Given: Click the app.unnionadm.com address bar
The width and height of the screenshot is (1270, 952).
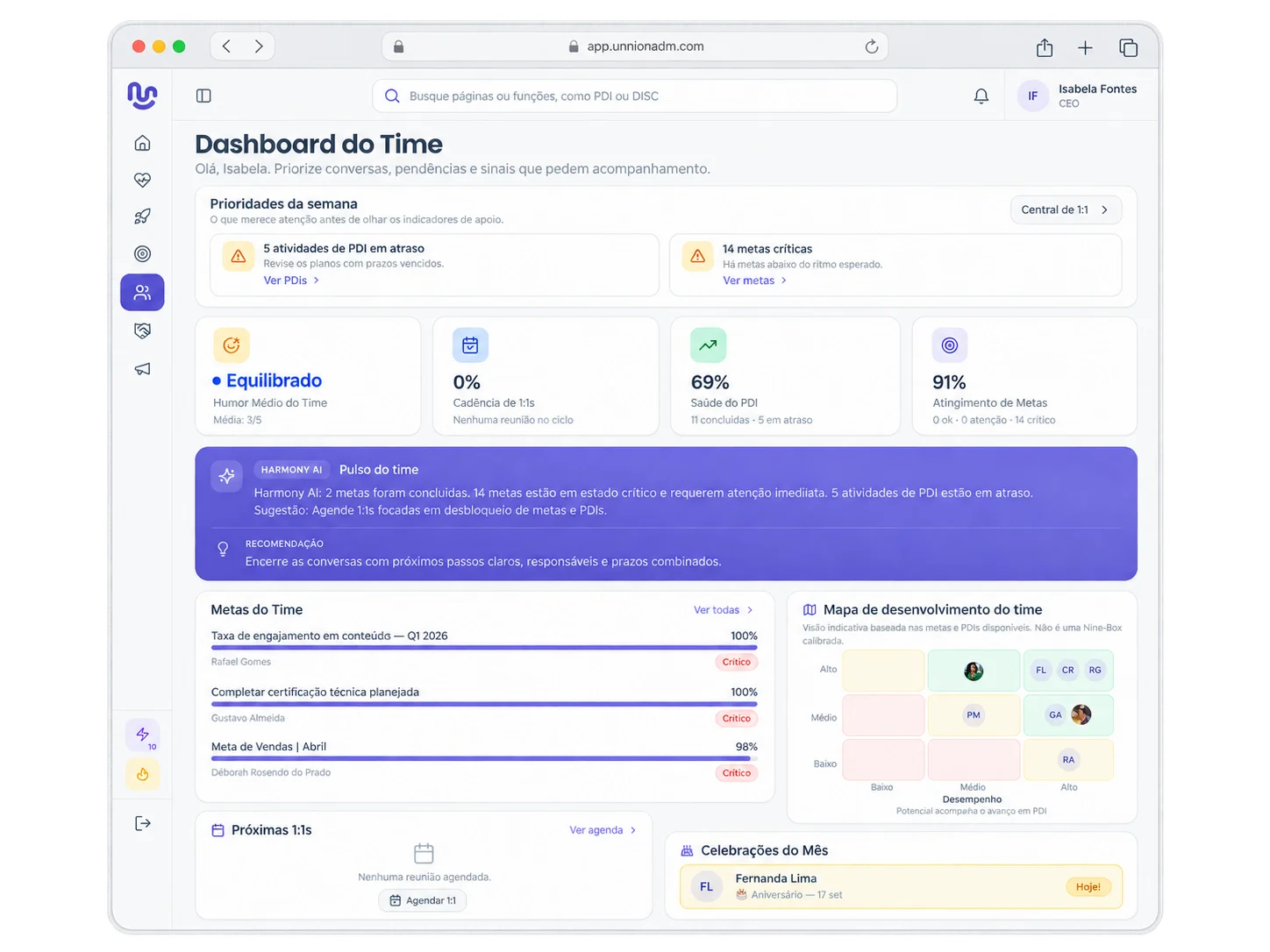Looking at the screenshot, I should point(635,46).
